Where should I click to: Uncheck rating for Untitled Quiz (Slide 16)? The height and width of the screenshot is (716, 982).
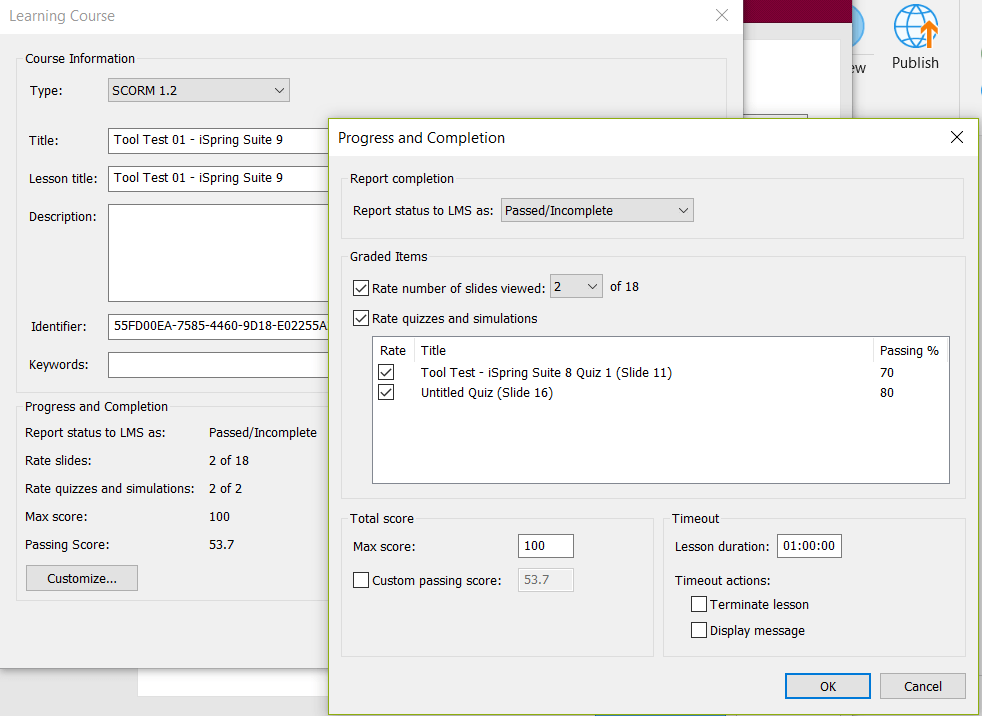pyautogui.click(x=386, y=392)
